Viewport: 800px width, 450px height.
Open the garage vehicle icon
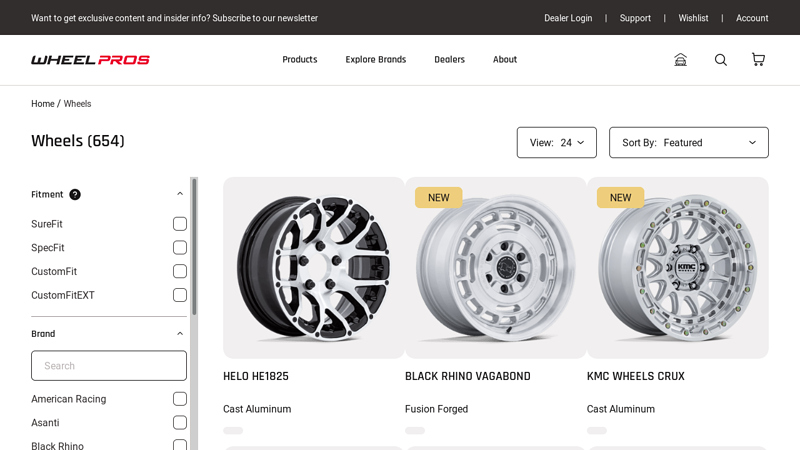coord(680,60)
